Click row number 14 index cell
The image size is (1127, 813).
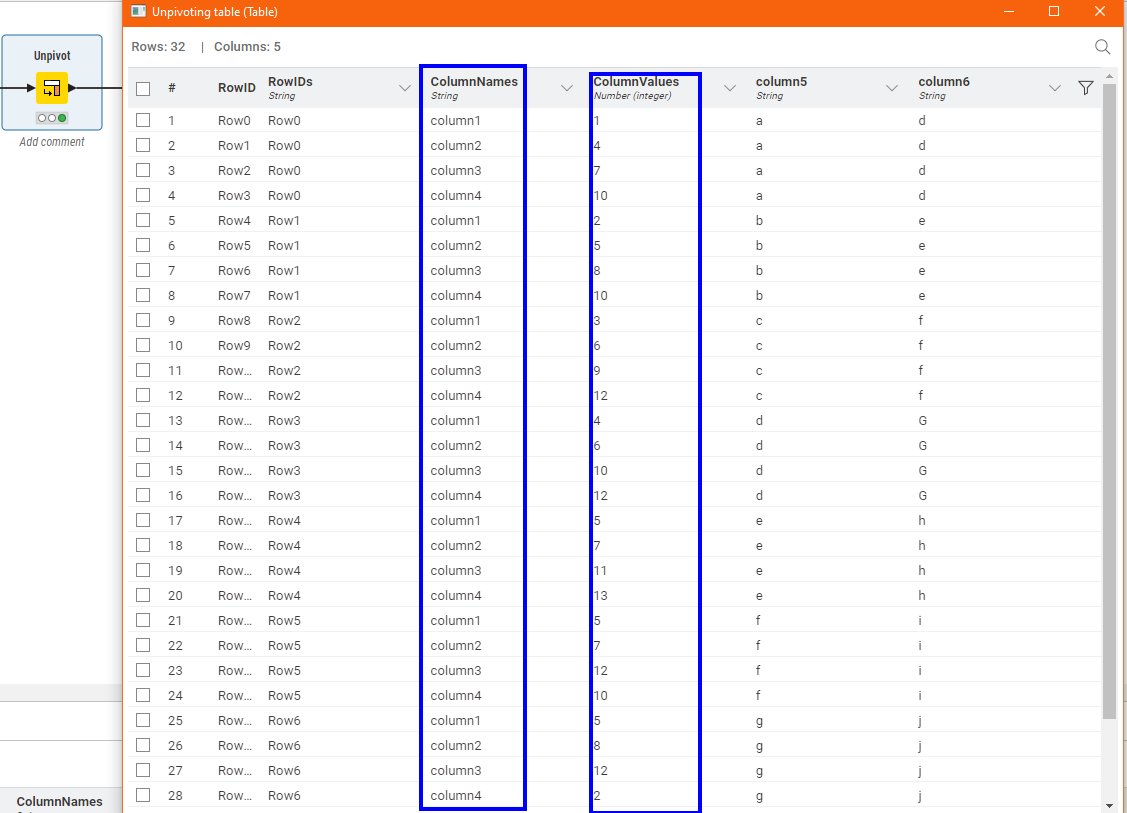point(175,445)
